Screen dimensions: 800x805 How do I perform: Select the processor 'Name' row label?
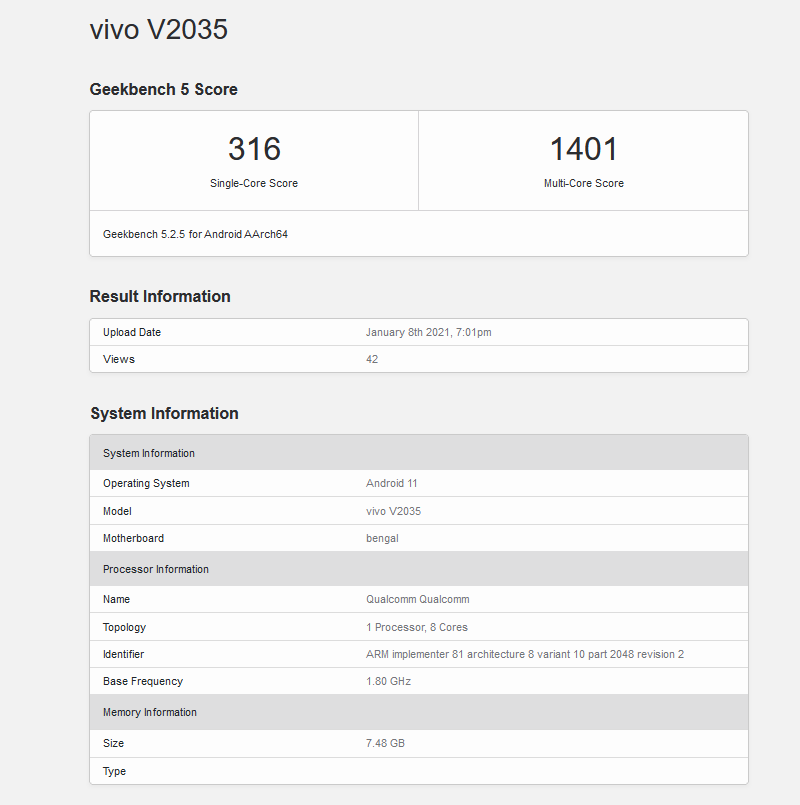click(x=117, y=599)
